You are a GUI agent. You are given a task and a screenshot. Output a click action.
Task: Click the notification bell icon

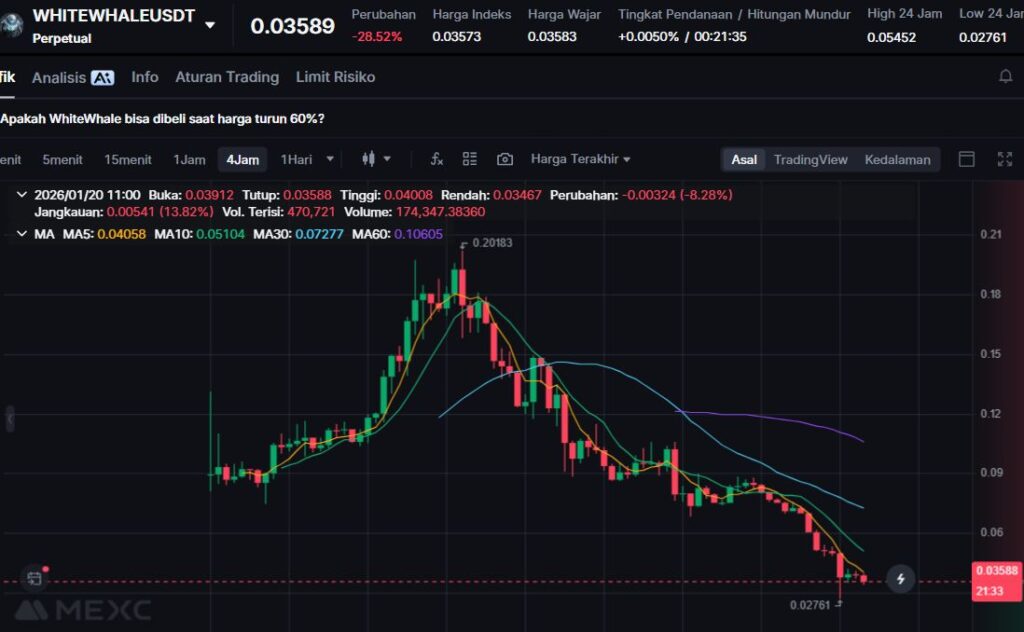1005,77
